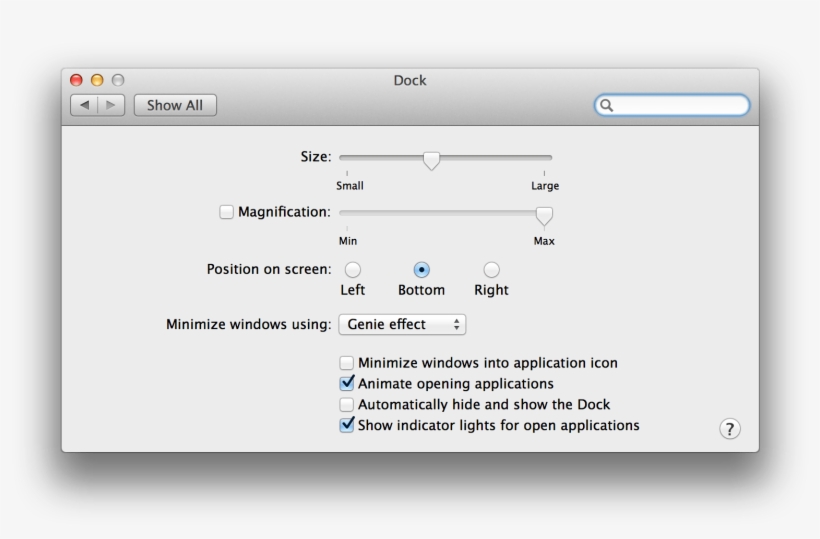Click the Size slider knob
Viewport: 820px width, 539px height.
pyautogui.click(x=431, y=160)
